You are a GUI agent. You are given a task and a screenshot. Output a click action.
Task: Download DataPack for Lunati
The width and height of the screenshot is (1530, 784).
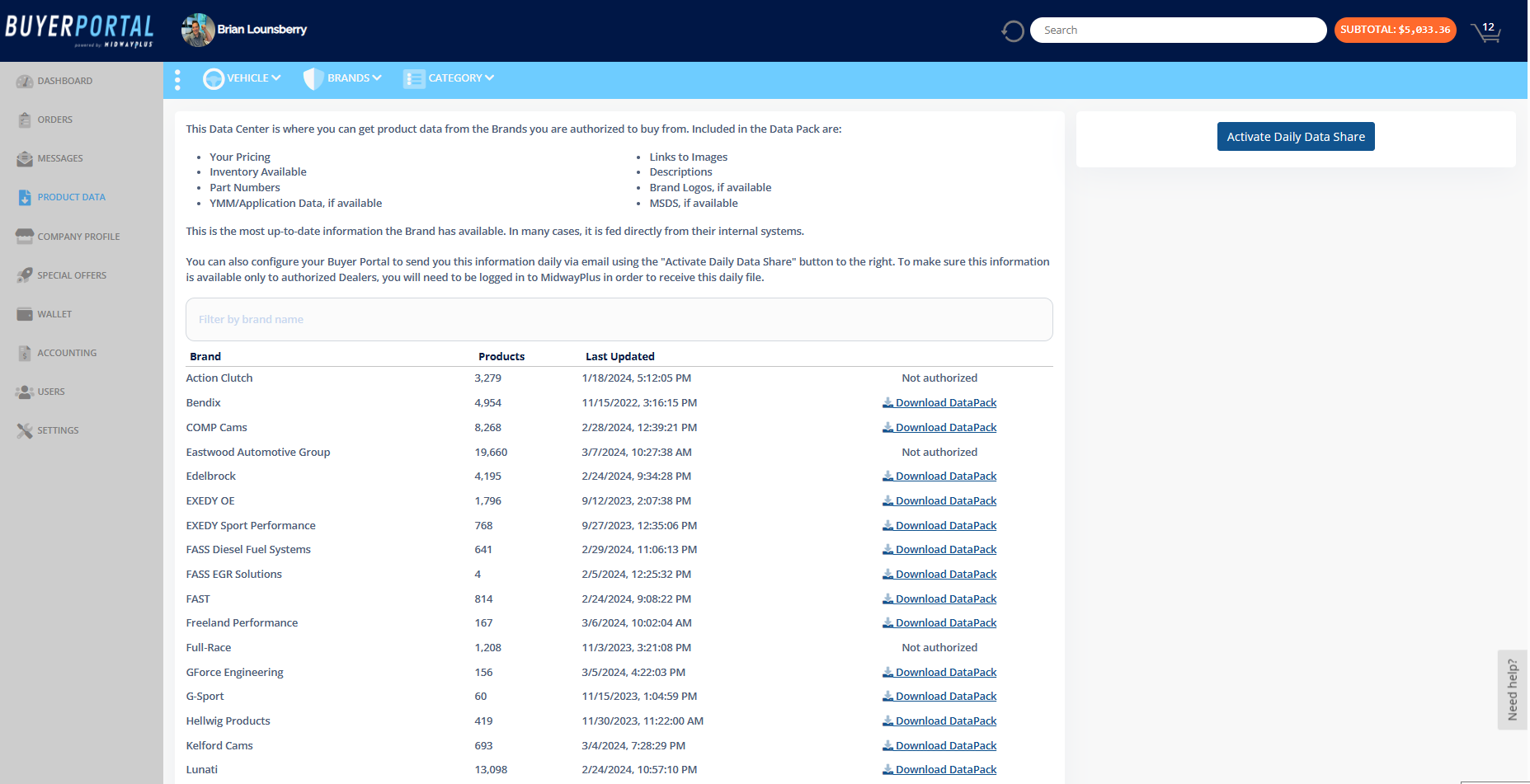point(939,769)
